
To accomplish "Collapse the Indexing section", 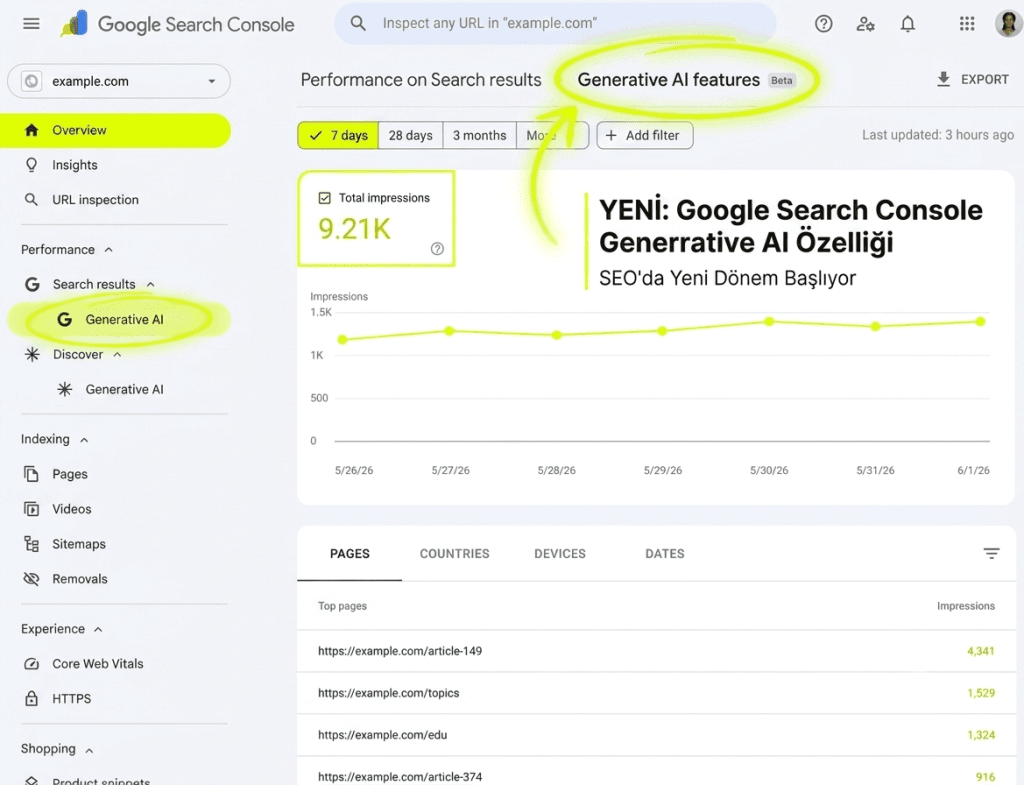I will click(84, 440).
